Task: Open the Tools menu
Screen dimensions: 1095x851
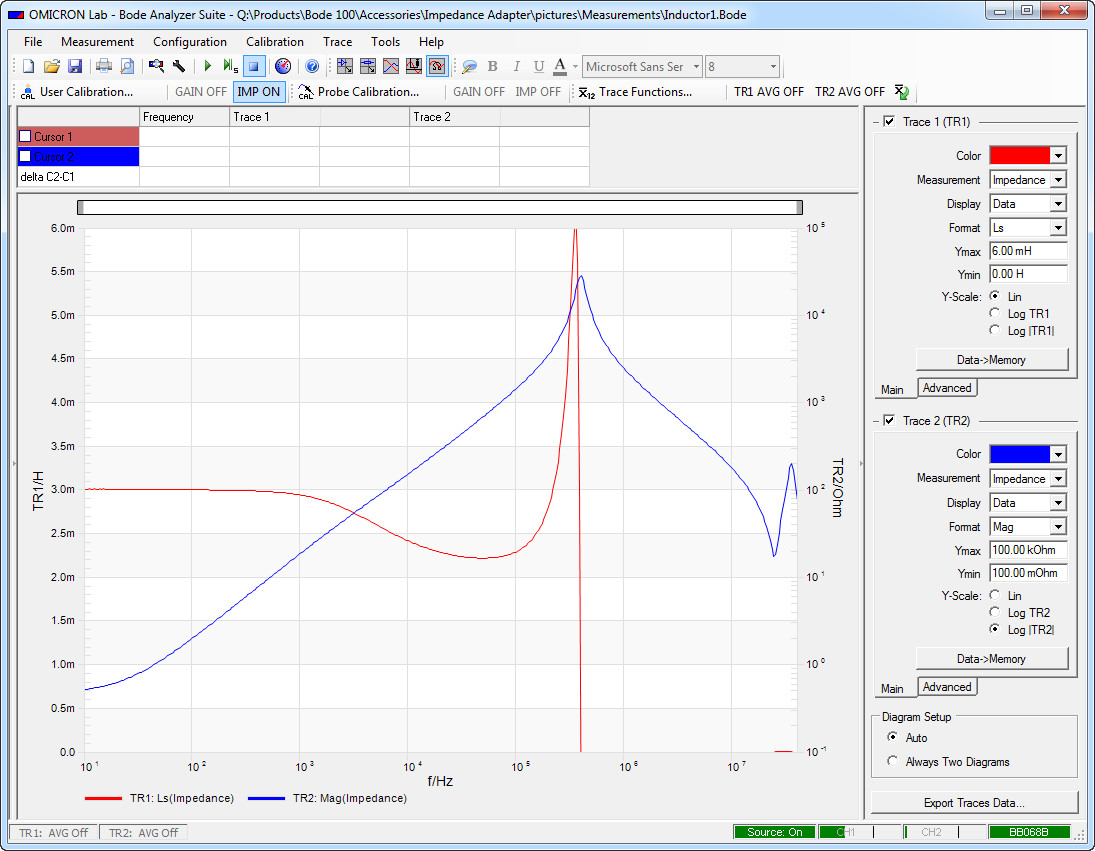Action: point(385,42)
